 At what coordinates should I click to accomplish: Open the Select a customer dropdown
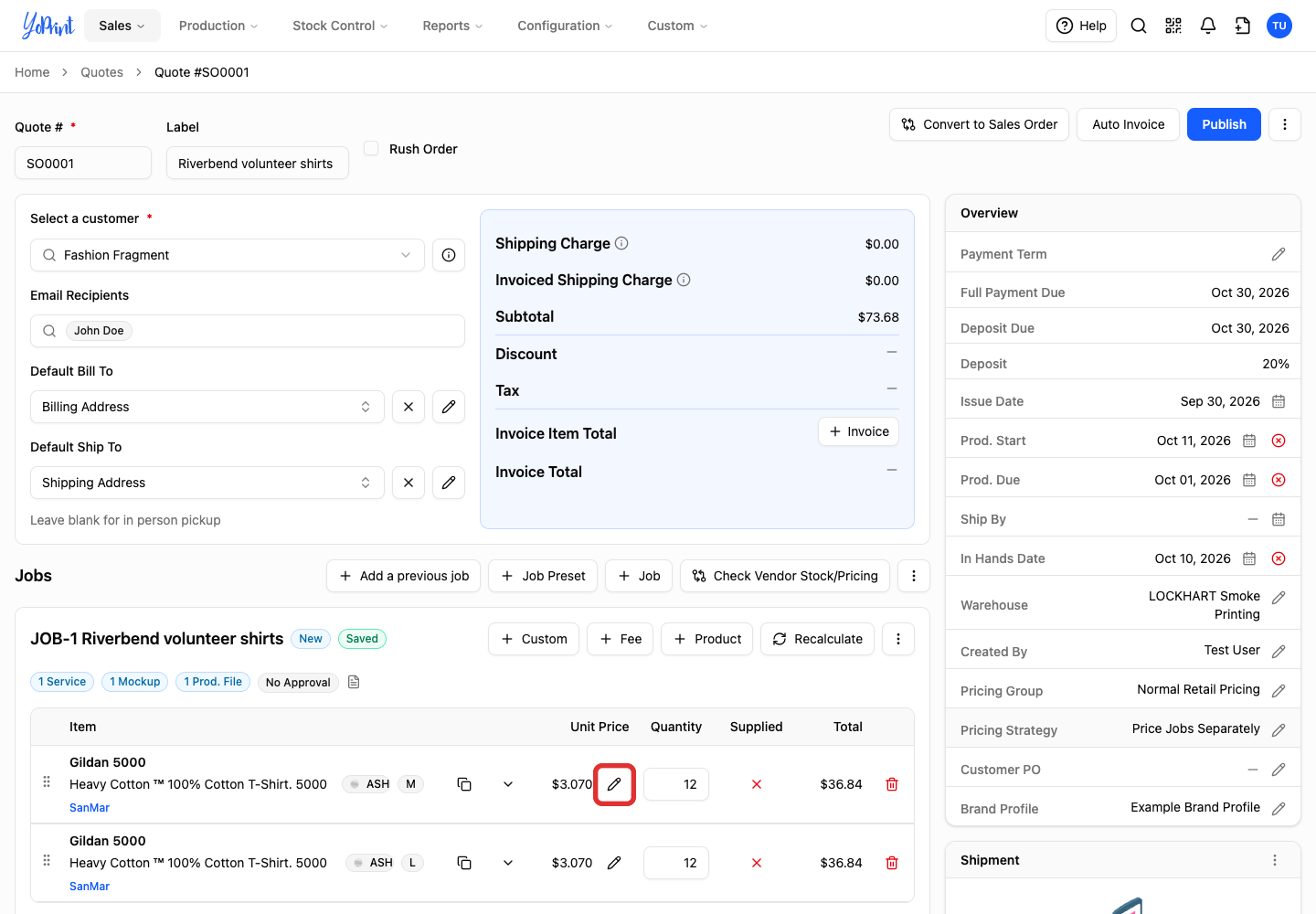[228, 255]
